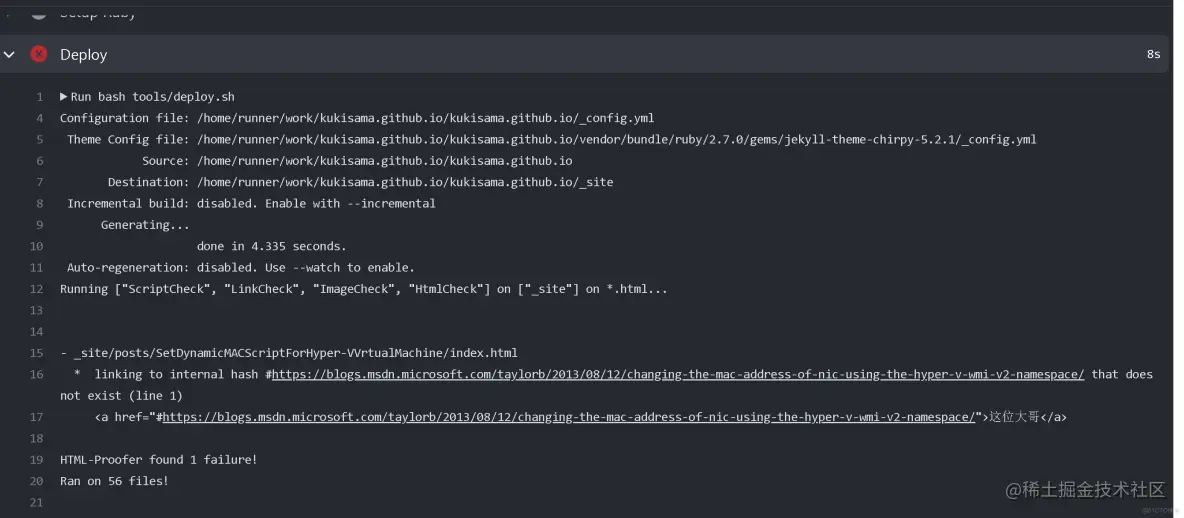Click the 'Source:' path log line
1184x518 pixels.
(357, 161)
